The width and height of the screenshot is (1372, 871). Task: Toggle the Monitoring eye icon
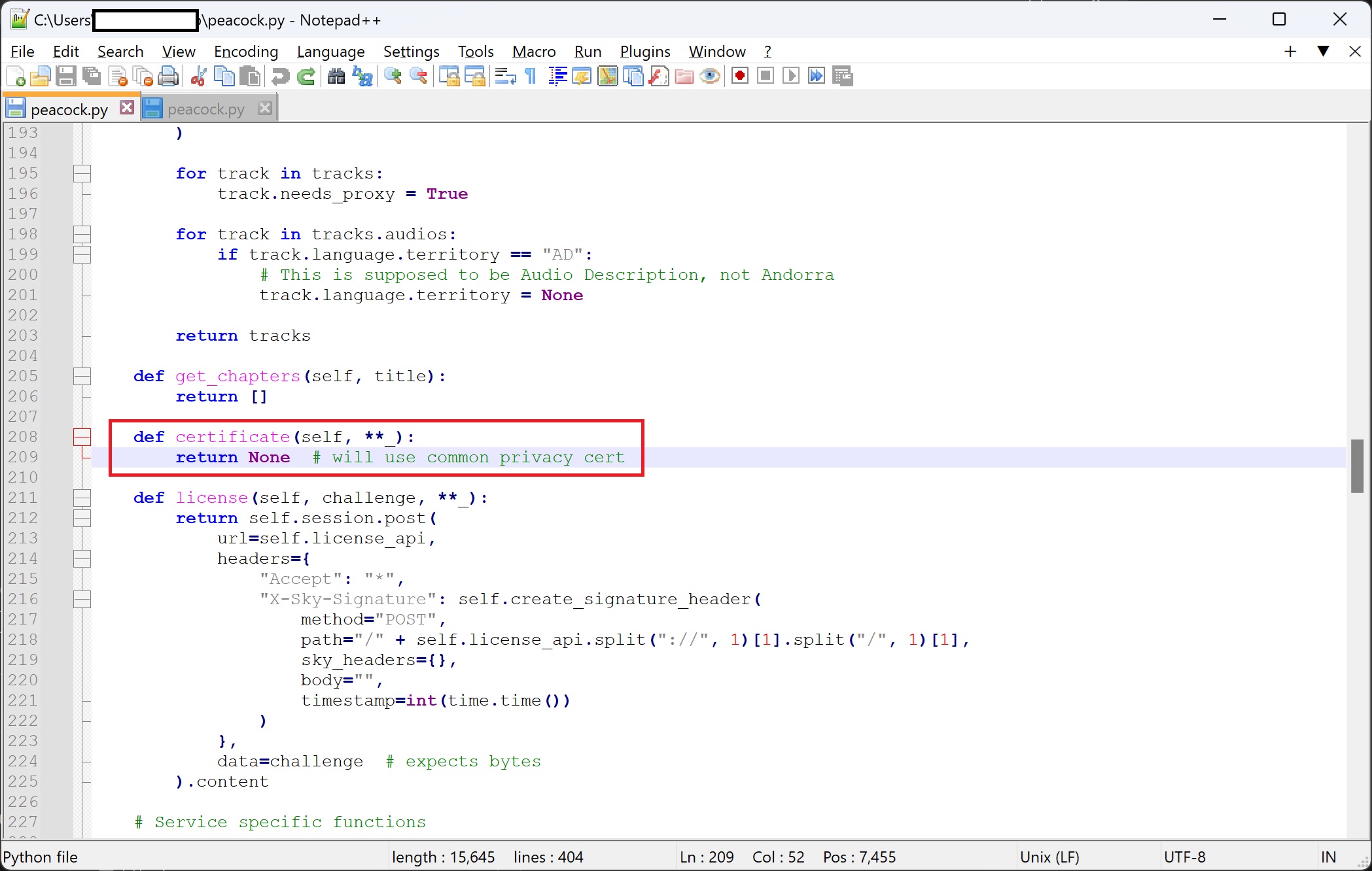(x=710, y=77)
